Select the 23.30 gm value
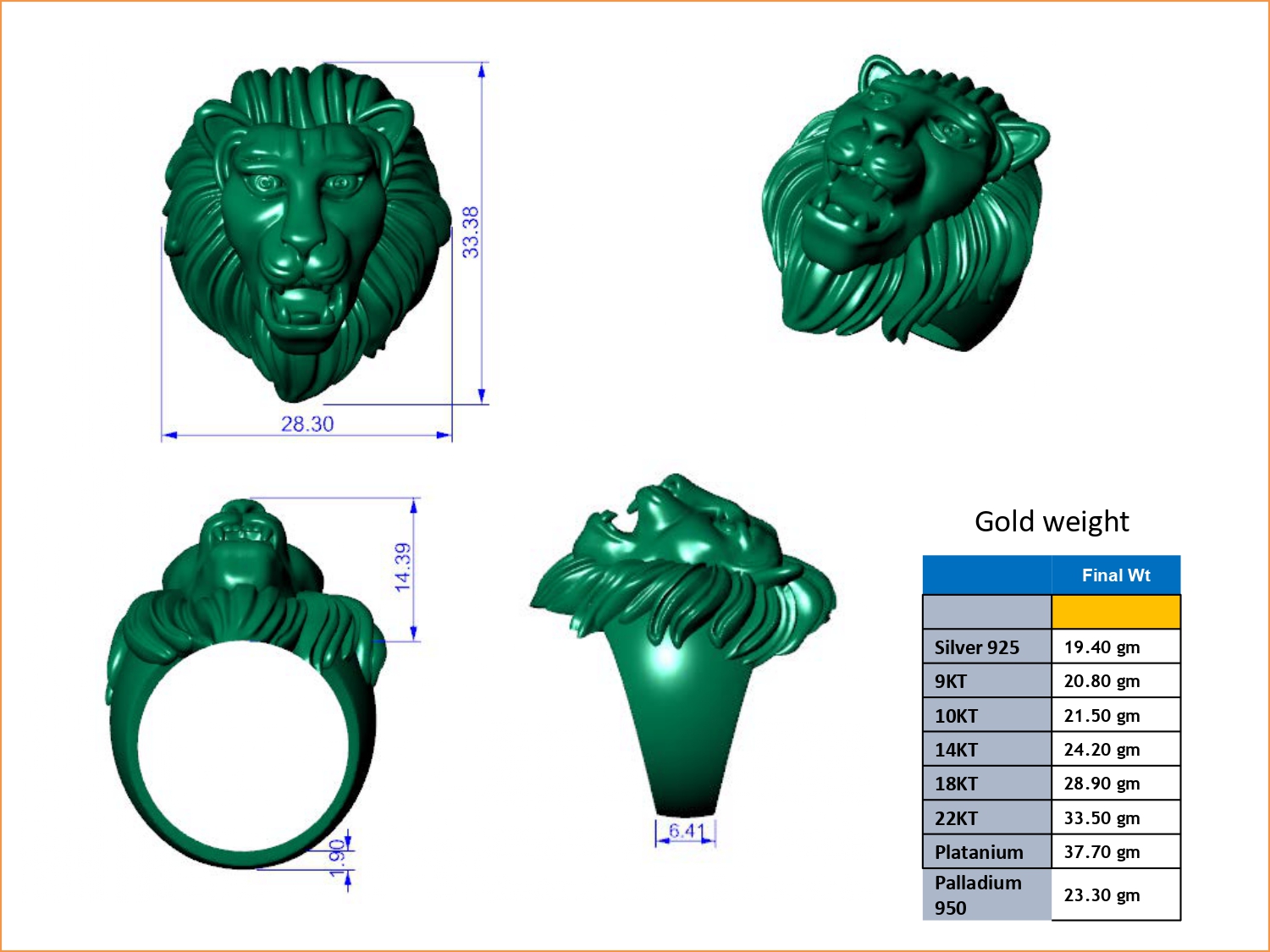The height and width of the screenshot is (952, 1270). click(1102, 895)
